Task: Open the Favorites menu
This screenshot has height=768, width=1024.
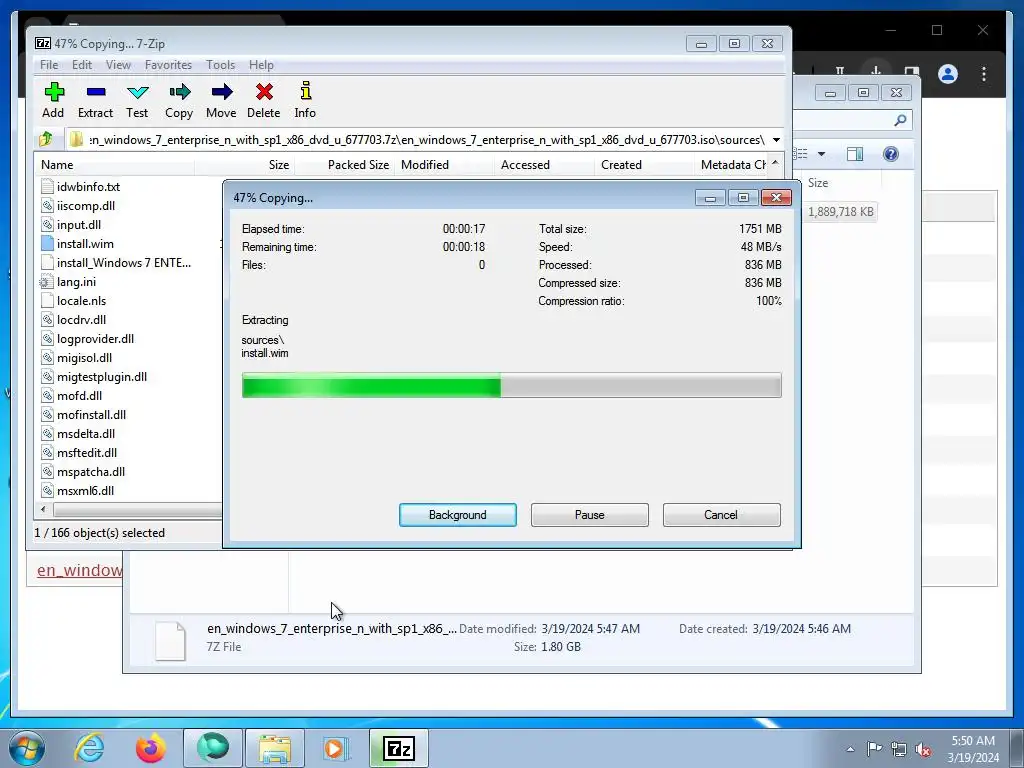Action: [168, 65]
